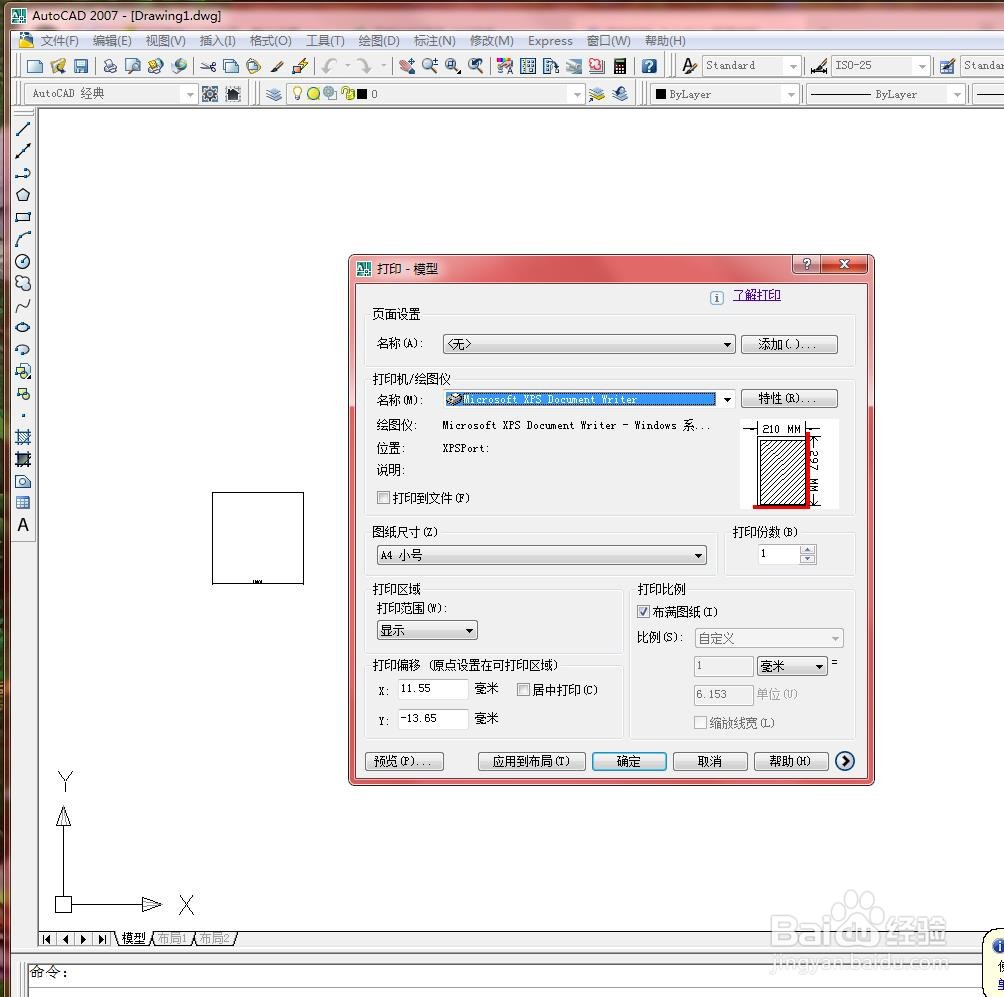The height and width of the screenshot is (997, 1004).
Task: Enable the 打印到文件 checkbox
Action: click(384, 498)
